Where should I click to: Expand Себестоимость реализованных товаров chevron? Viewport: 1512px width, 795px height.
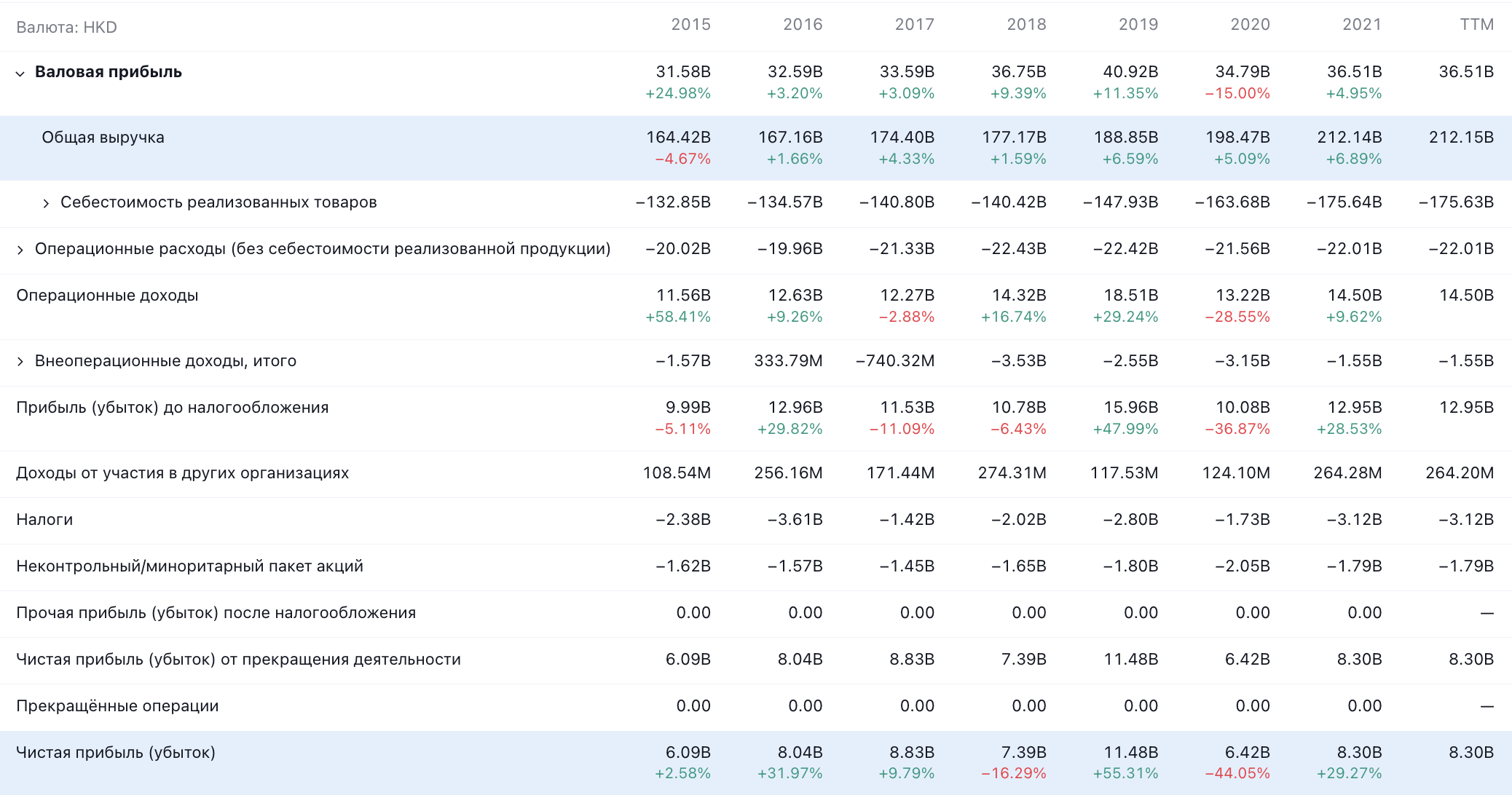coord(46,203)
